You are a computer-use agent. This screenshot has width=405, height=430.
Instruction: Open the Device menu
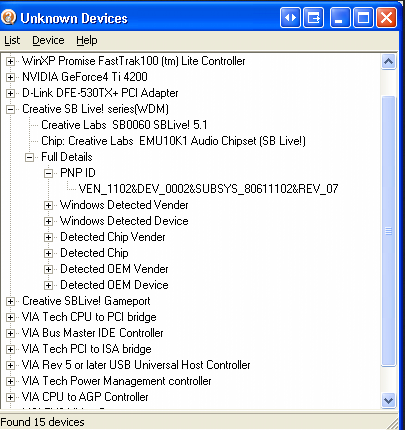[48, 40]
